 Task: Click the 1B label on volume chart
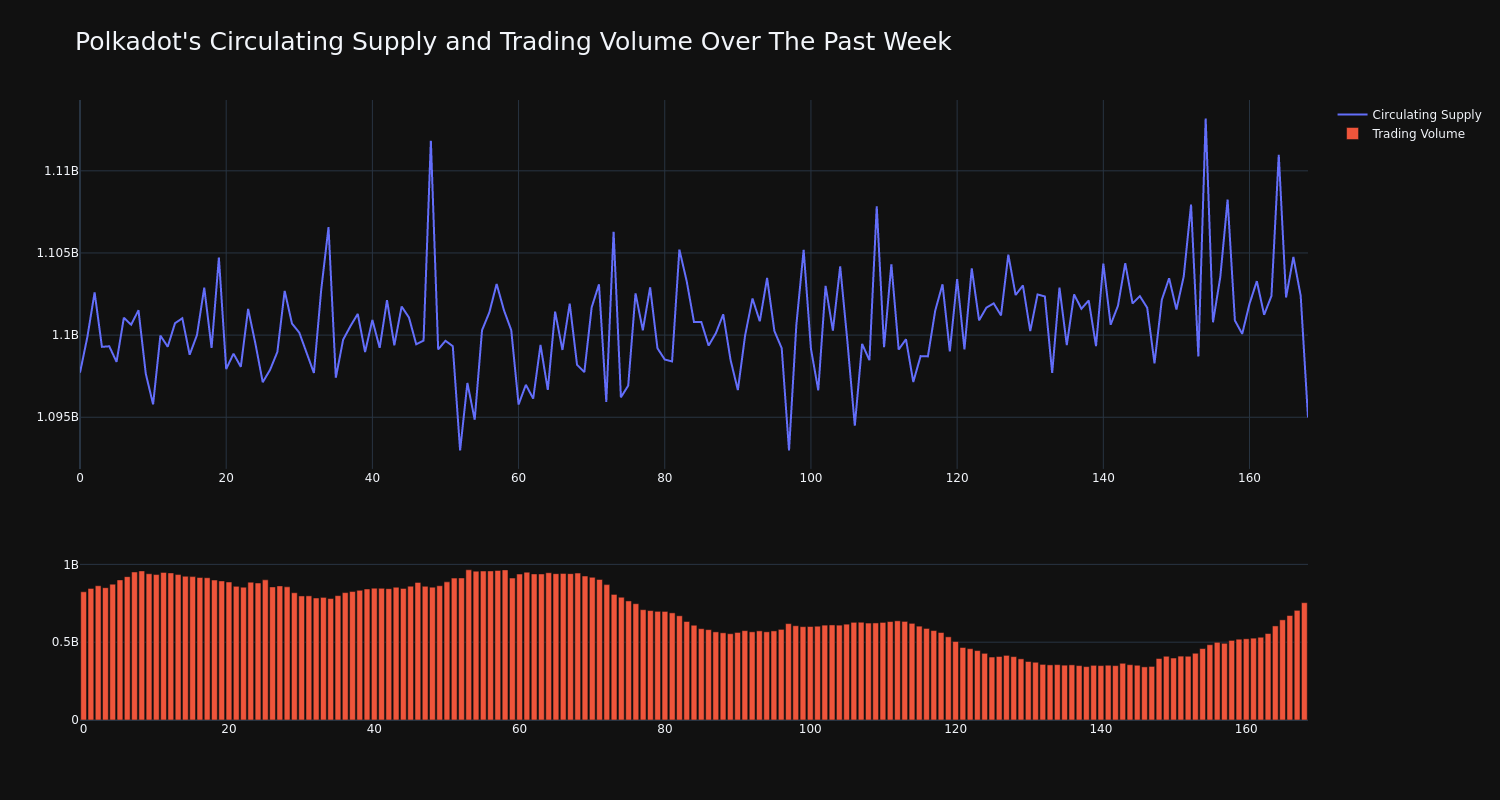(x=71, y=565)
